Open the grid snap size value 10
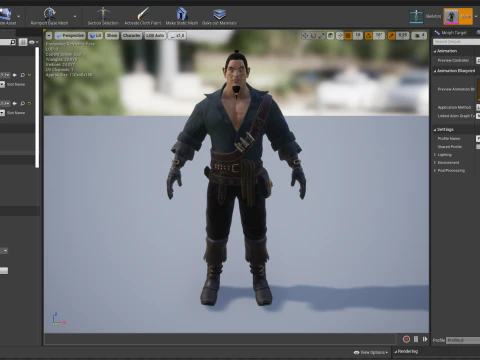This screenshot has height=360, width=480. pos(358,35)
